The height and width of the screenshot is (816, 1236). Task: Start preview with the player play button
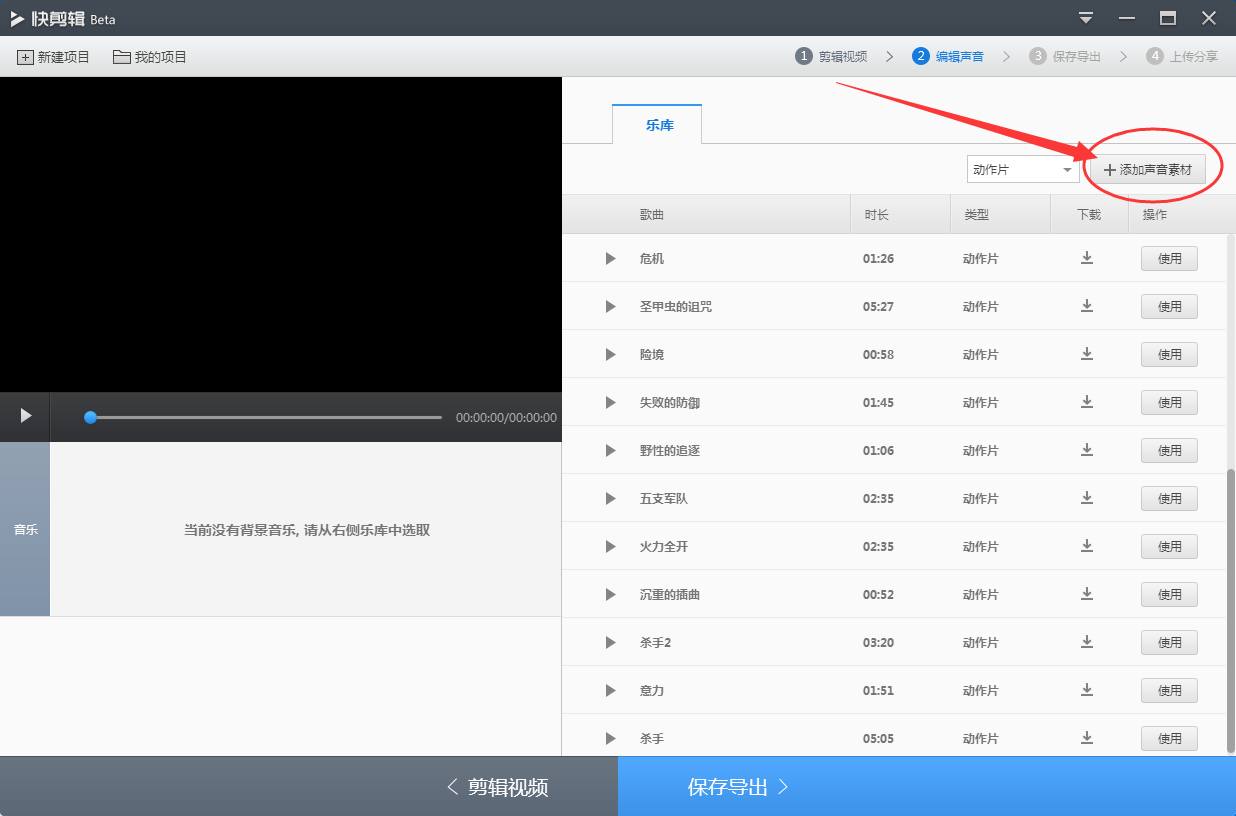tap(24, 417)
